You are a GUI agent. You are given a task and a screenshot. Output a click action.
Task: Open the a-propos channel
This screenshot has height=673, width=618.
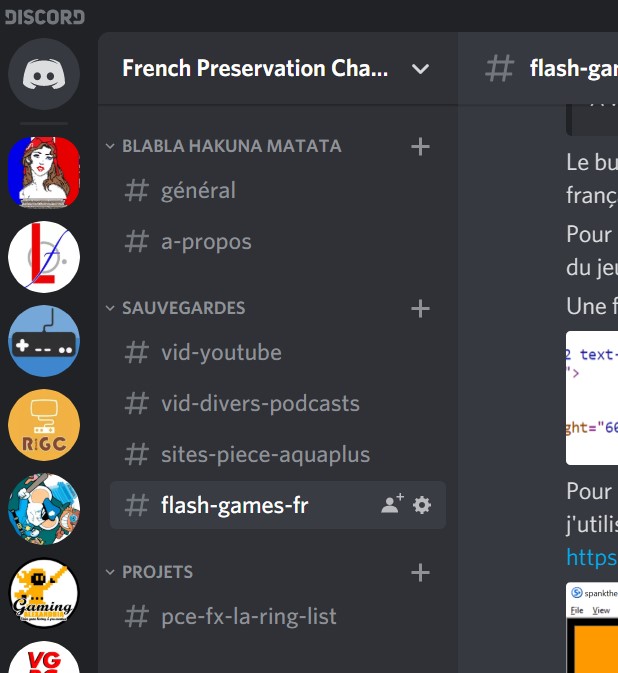(x=278, y=242)
